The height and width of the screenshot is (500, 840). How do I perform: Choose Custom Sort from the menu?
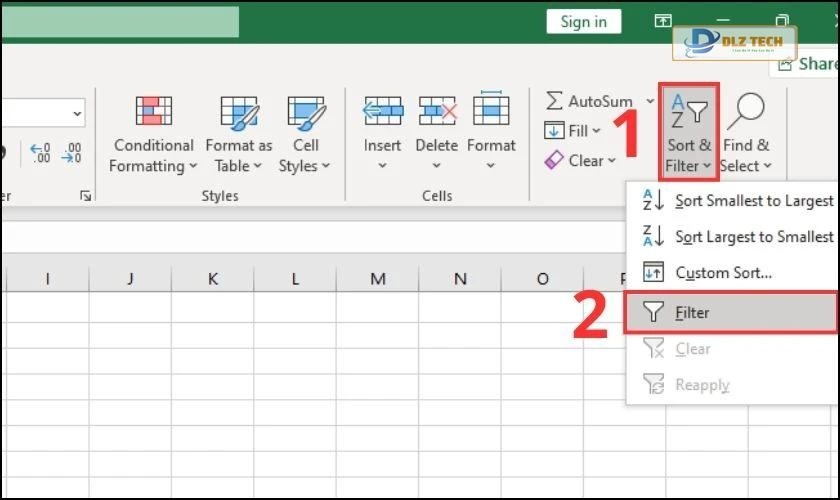(x=722, y=272)
